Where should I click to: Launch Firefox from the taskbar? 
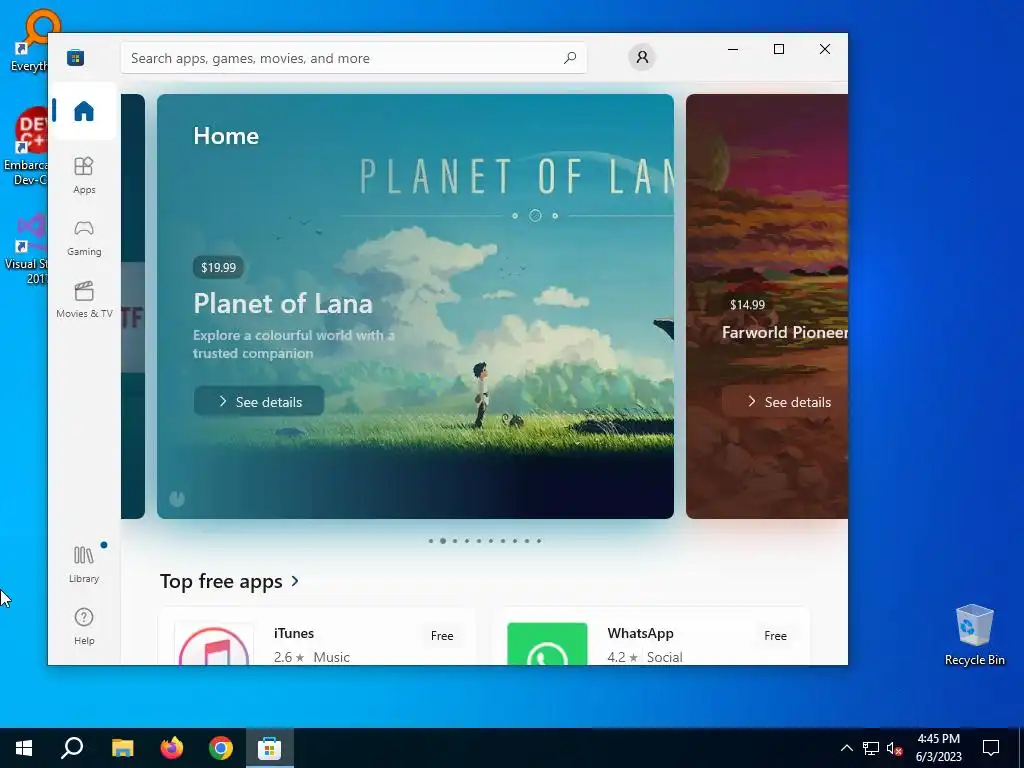click(172, 748)
